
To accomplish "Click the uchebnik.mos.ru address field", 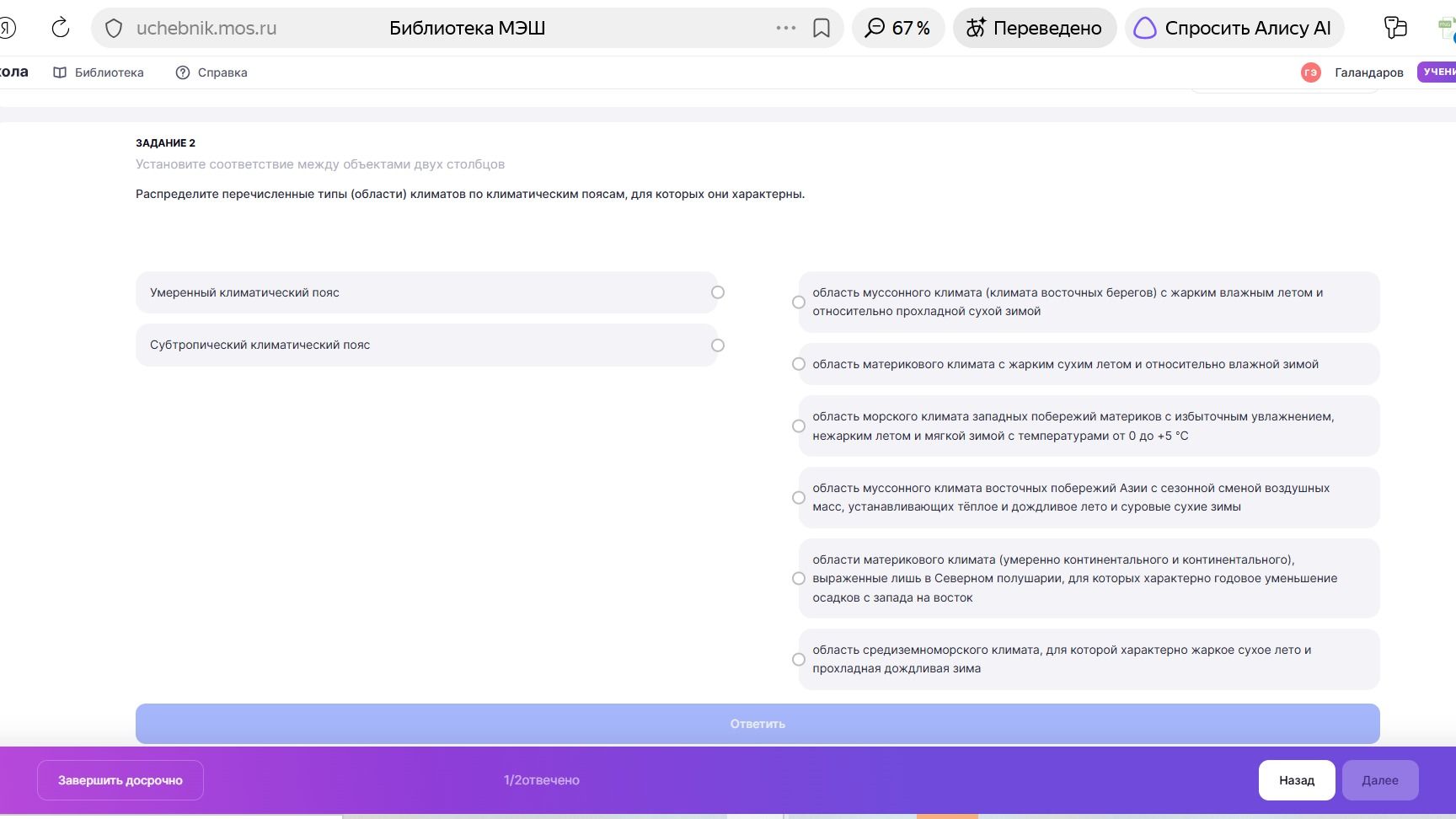I will pos(206,28).
